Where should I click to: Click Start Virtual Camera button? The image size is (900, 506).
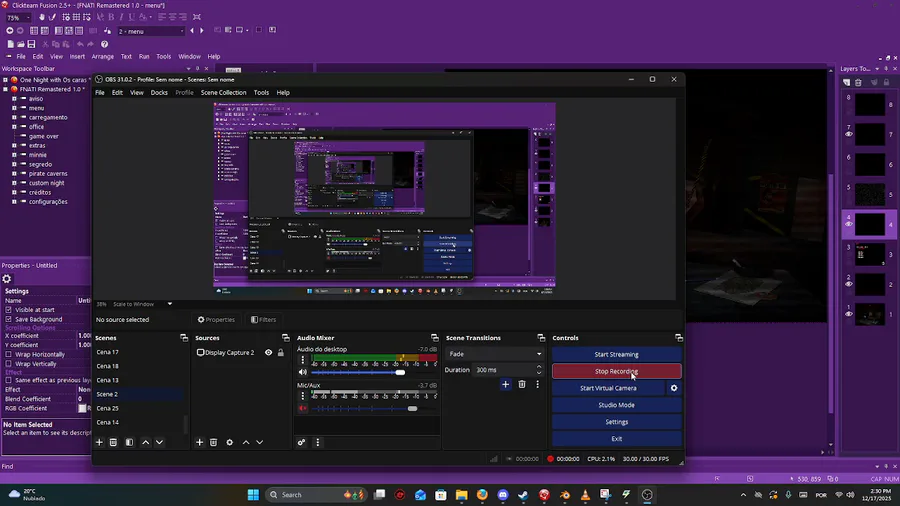tap(608, 388)
